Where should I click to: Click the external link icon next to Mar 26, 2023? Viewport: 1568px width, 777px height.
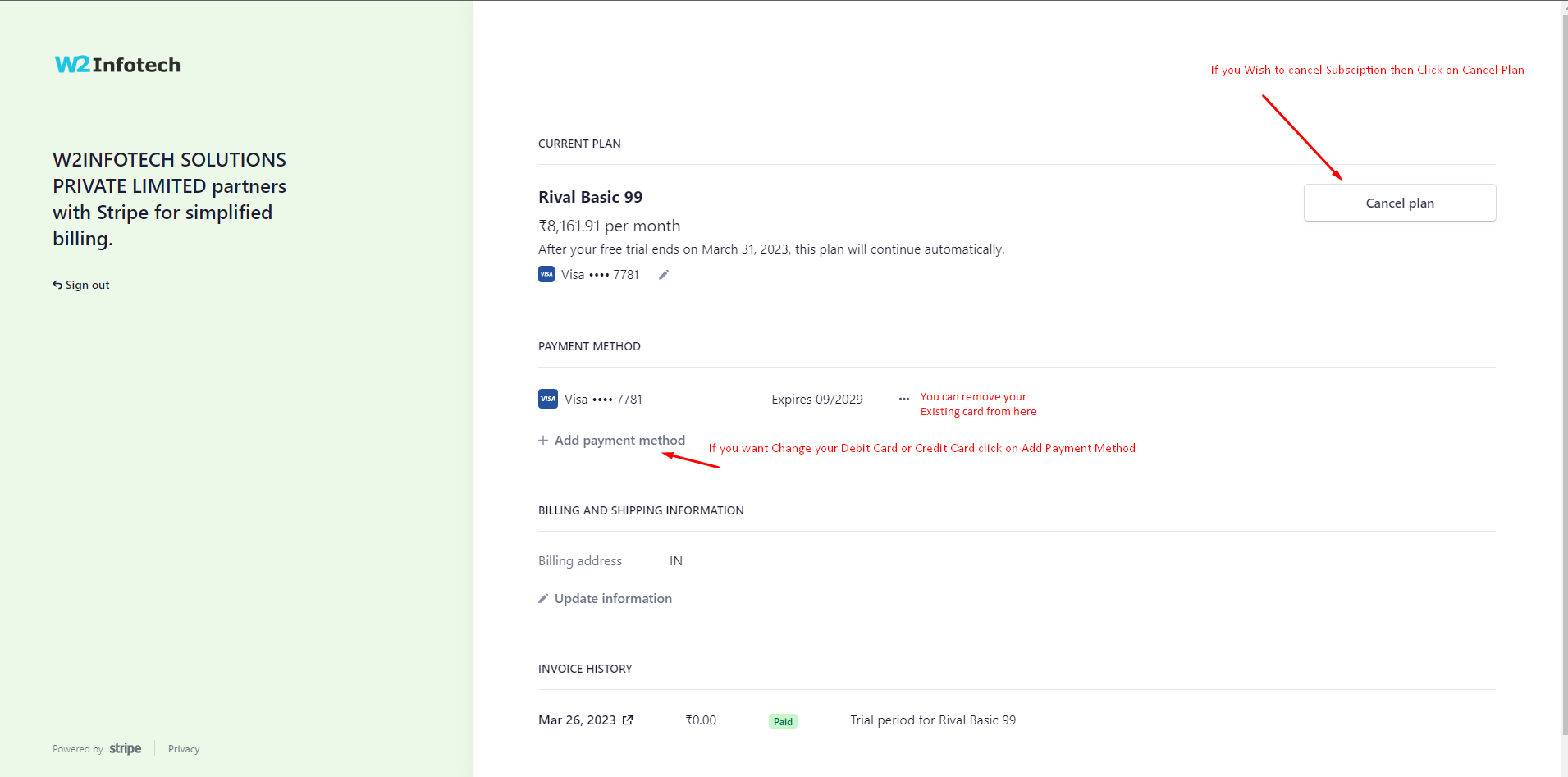(x=628, y=720)
